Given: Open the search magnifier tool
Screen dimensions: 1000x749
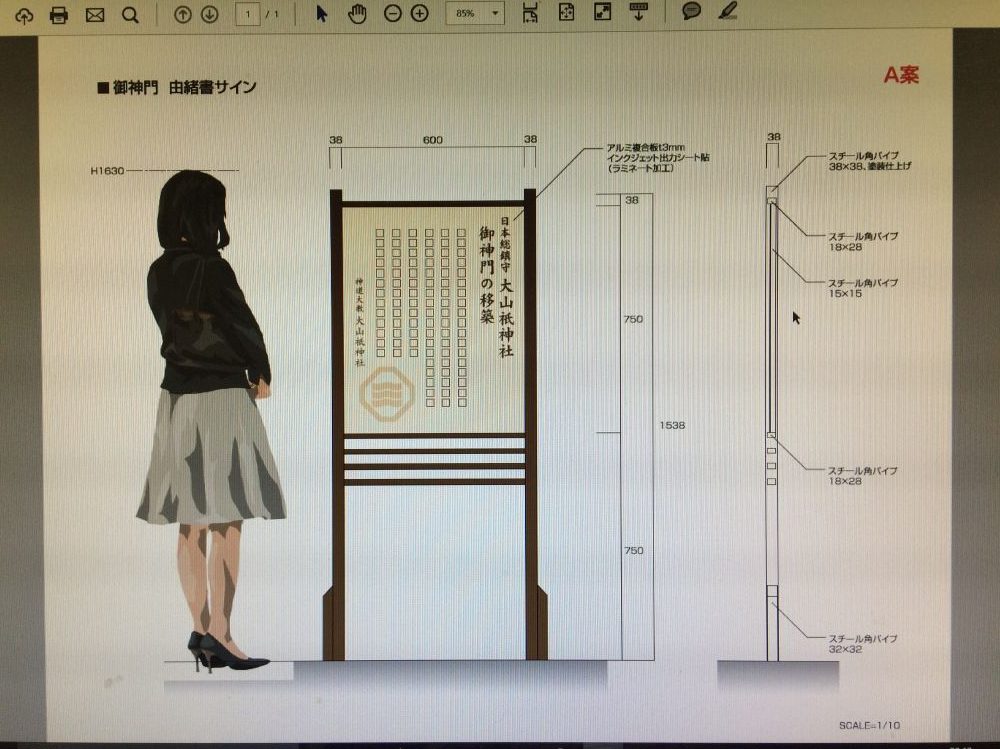Looking at the screenshot, I should pyautogui.click(x=130, y=15).
